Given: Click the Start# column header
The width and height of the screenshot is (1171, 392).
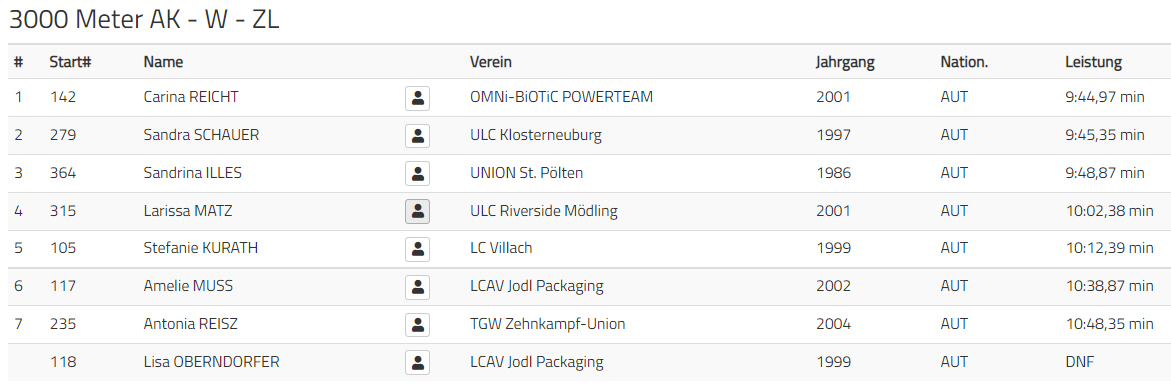Looking at the screenshot, I should coord(70,62).
